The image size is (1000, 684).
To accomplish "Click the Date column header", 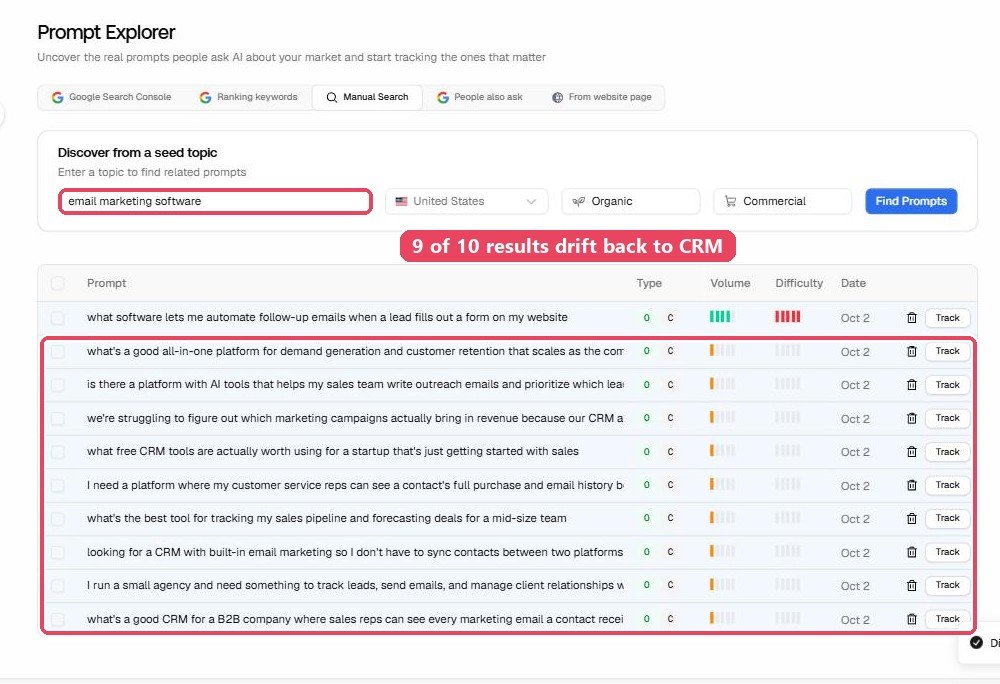I will (853, 283).
